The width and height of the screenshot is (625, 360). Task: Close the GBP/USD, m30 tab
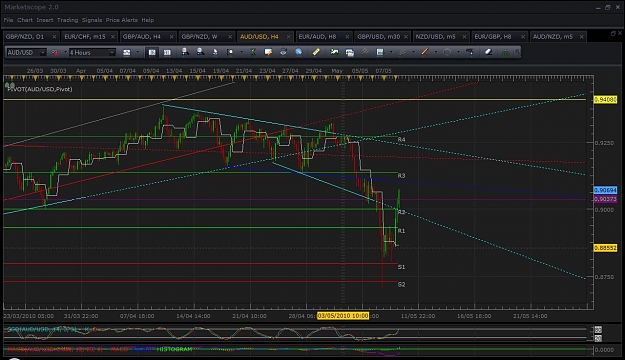point(406,37)
